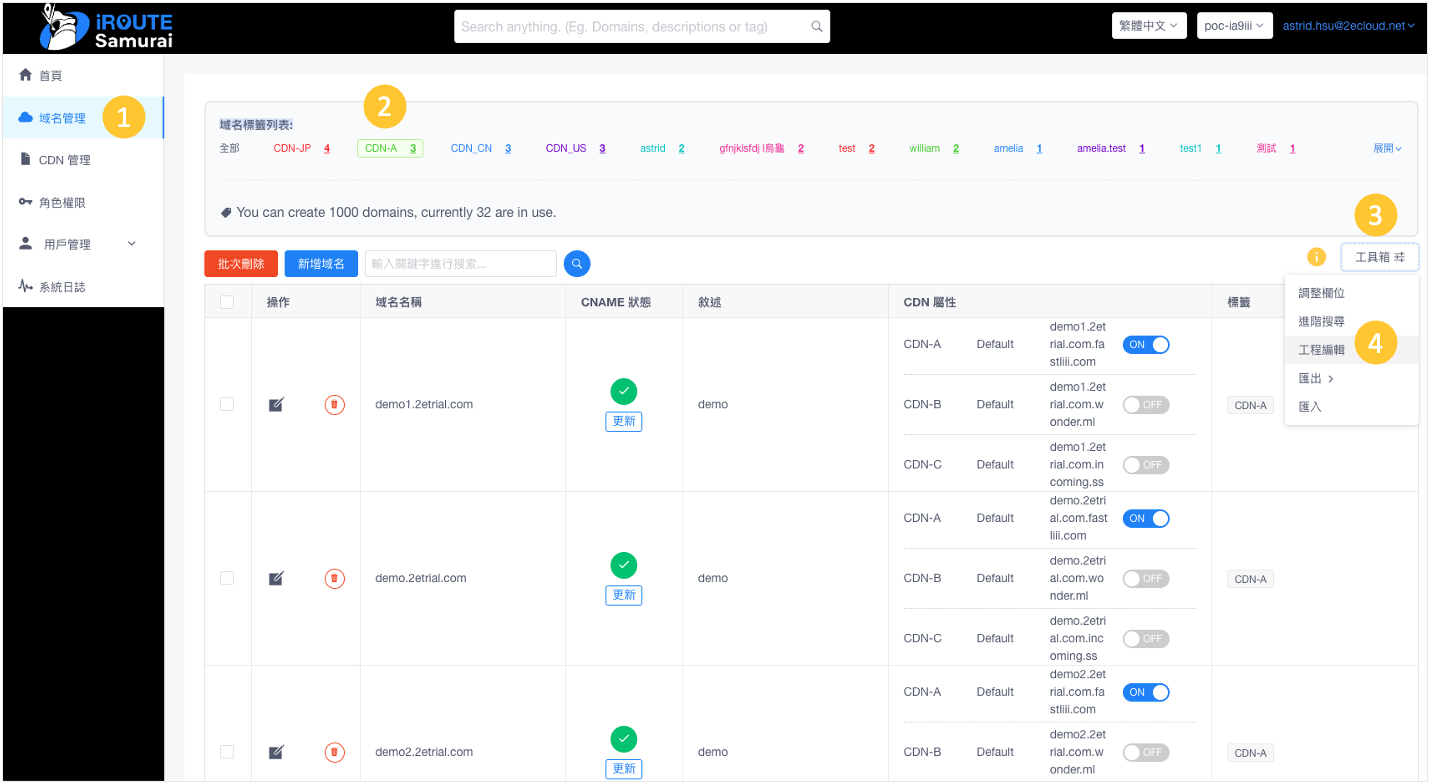The height and width of the screenshot is (784, 1429).
Task: Enable CDN-B toggle for demo.2etrial.com
Action: tap(1146, 578)
